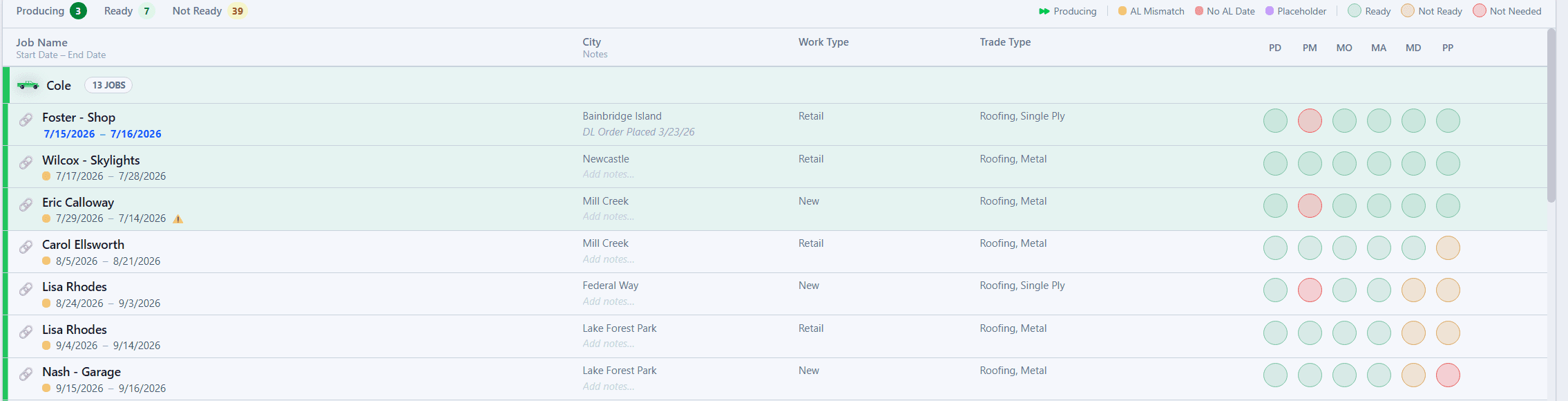Click the Bainbridge Island city cell
Screen dimensions: 1568x401
tap(622, 116)
